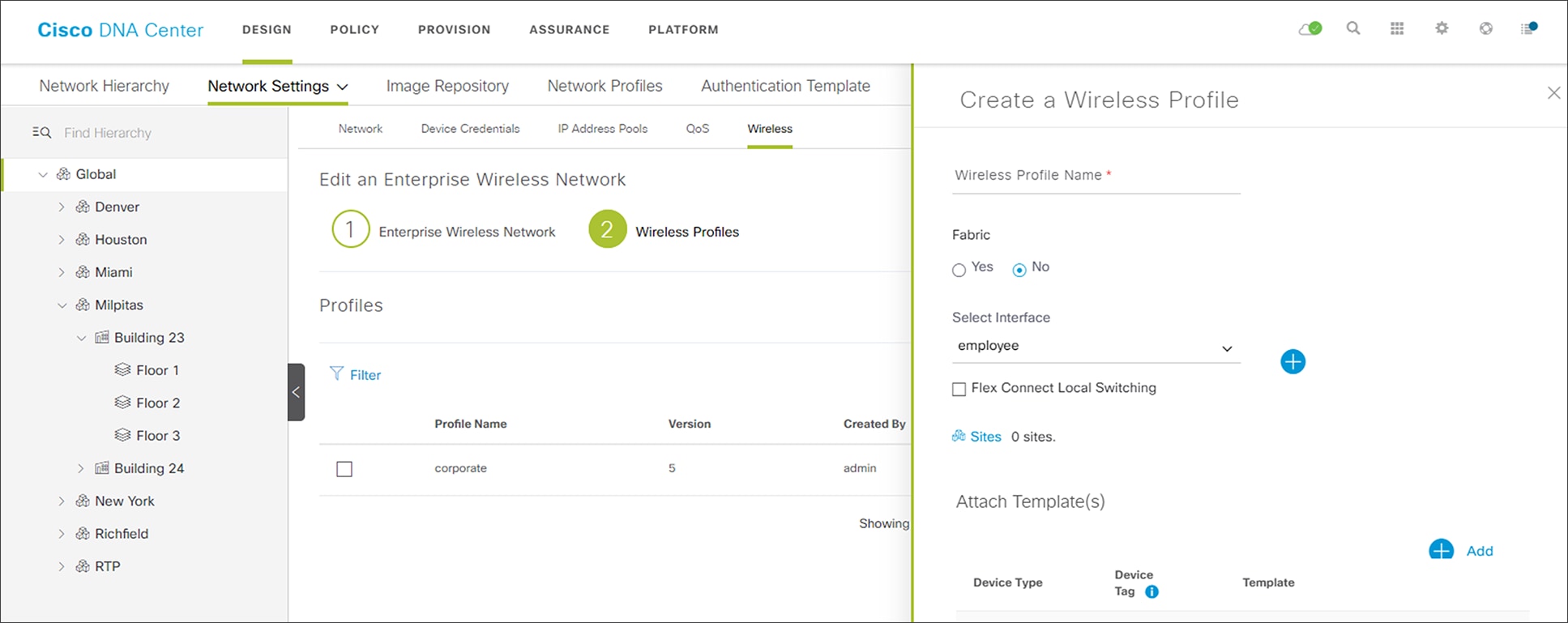
Task: Click the corporate profile name
Action: pyautogui.click(x=460, y=468)
